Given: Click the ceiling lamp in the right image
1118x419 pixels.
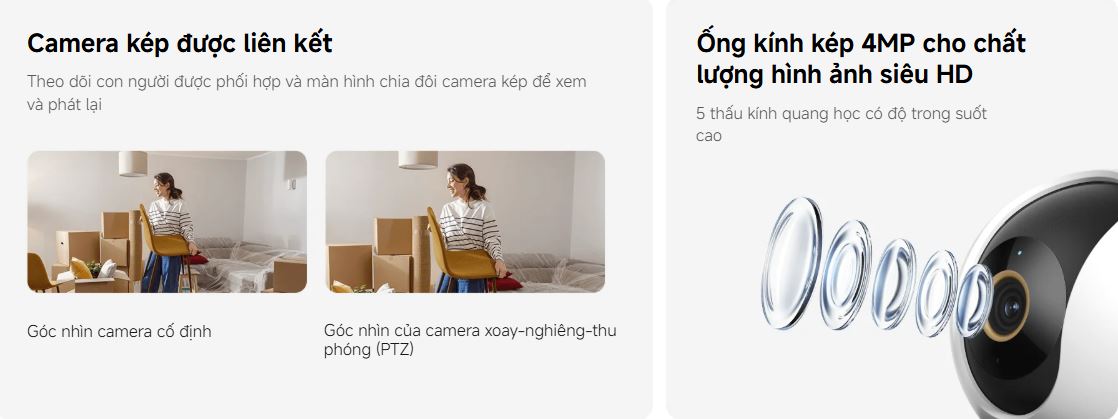Looking at the screenshot, I should click(x=418, y=160).
